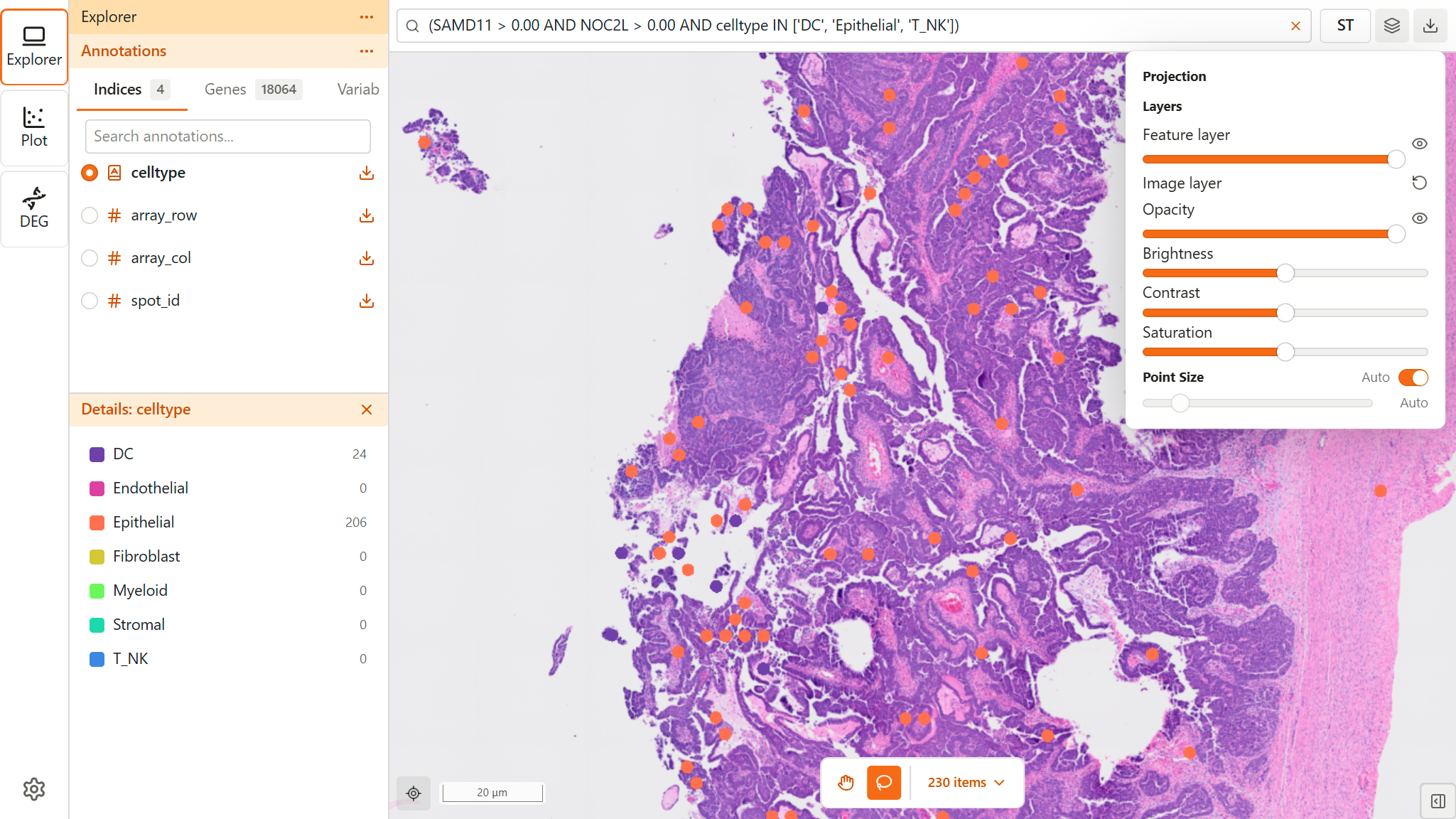Select the array_row radio button
Viewport: 1456px width, 819px height.
pyautogui.click(x=90, y=215)
